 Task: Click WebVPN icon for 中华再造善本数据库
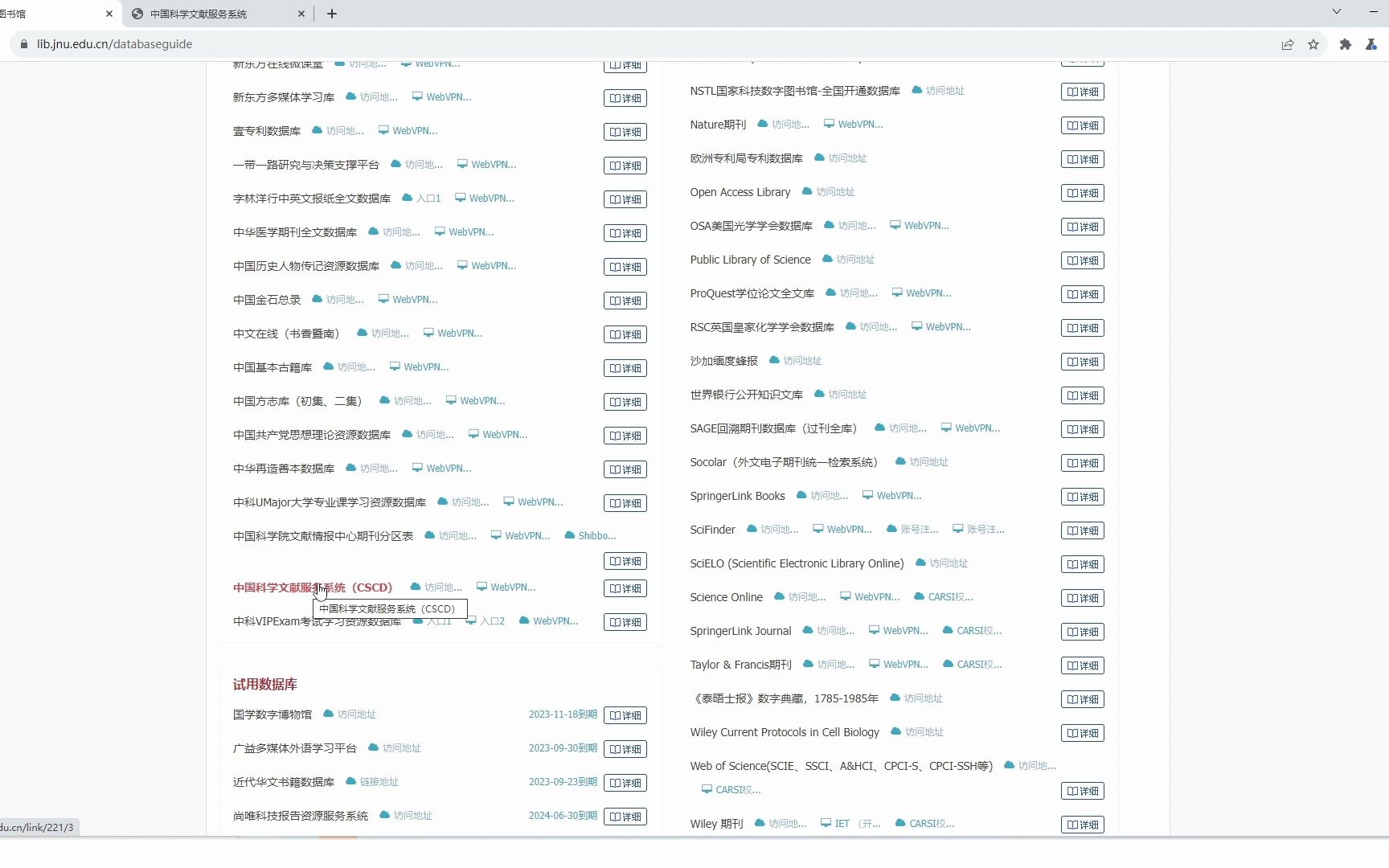click(441, 469)
